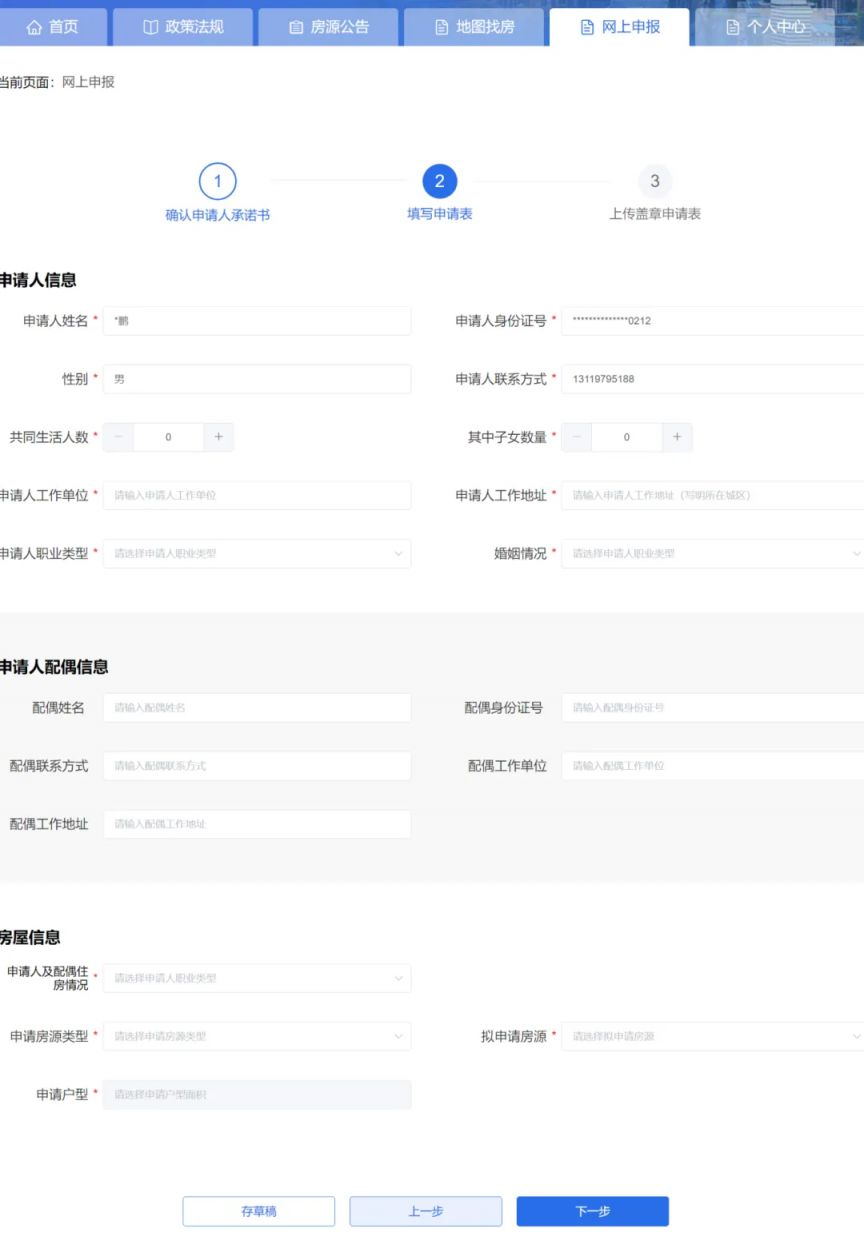
Task: Open the 申请人职业类型 dropdown
Action: (257, 553)
